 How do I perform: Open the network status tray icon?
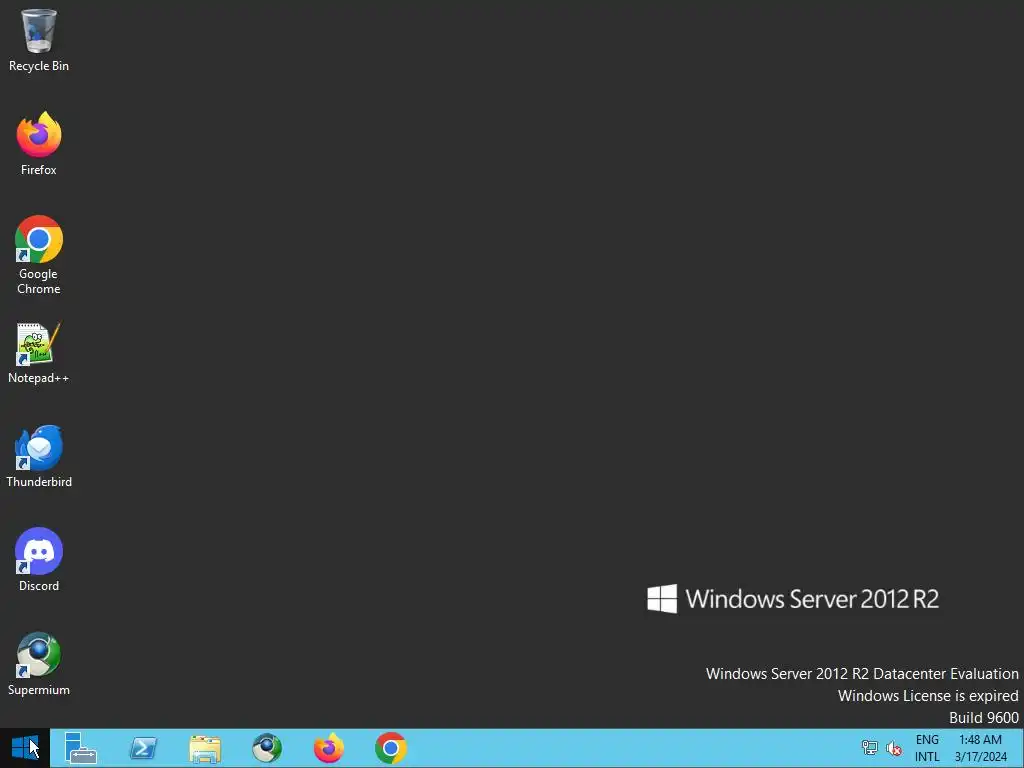tap(869, 748)
